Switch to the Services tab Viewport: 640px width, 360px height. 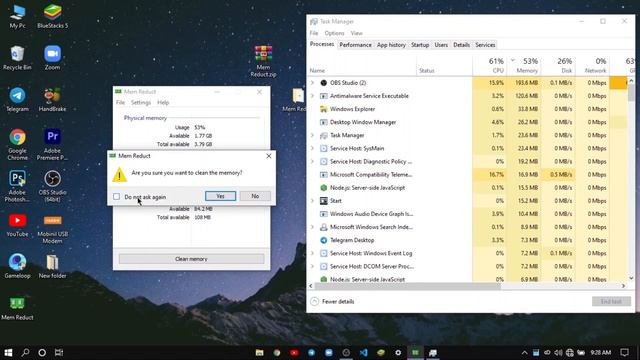point(485,45)
